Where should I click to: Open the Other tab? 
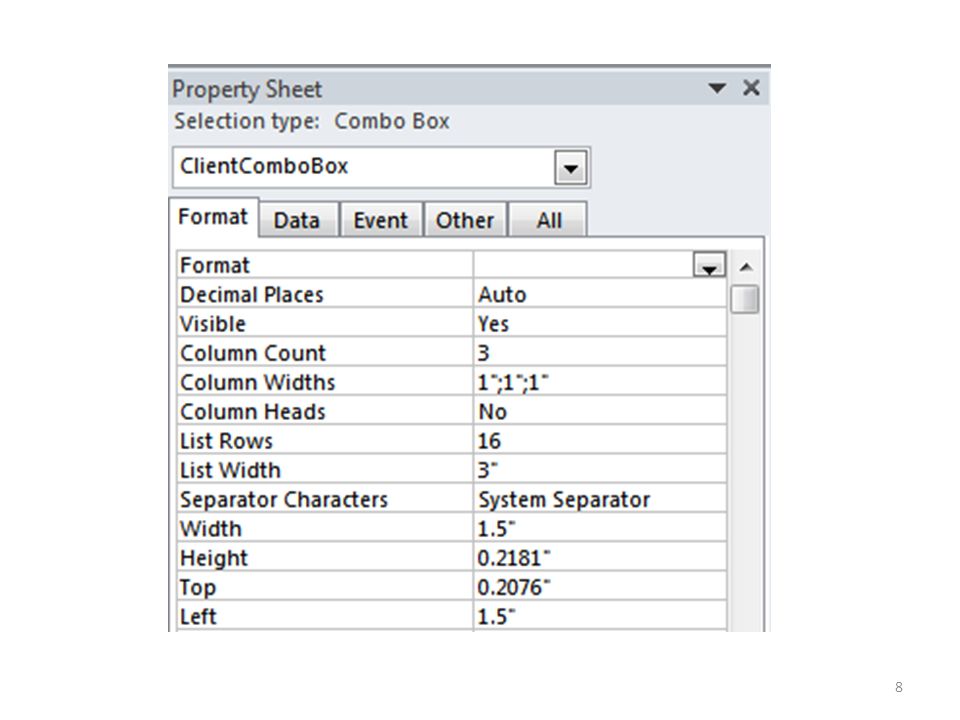465,220
